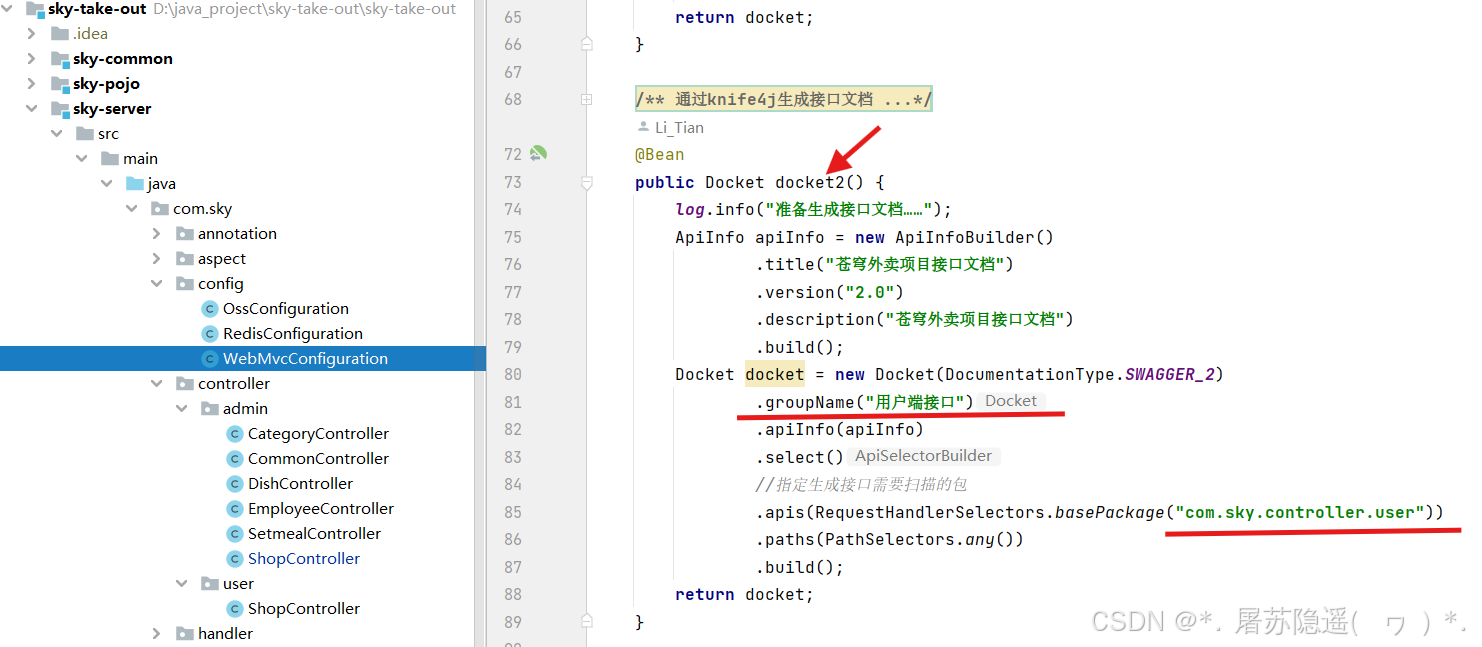The height and width of the screenshot is (647, 1482).
Task: Collapse the controller package chevron
Action: 157,384
